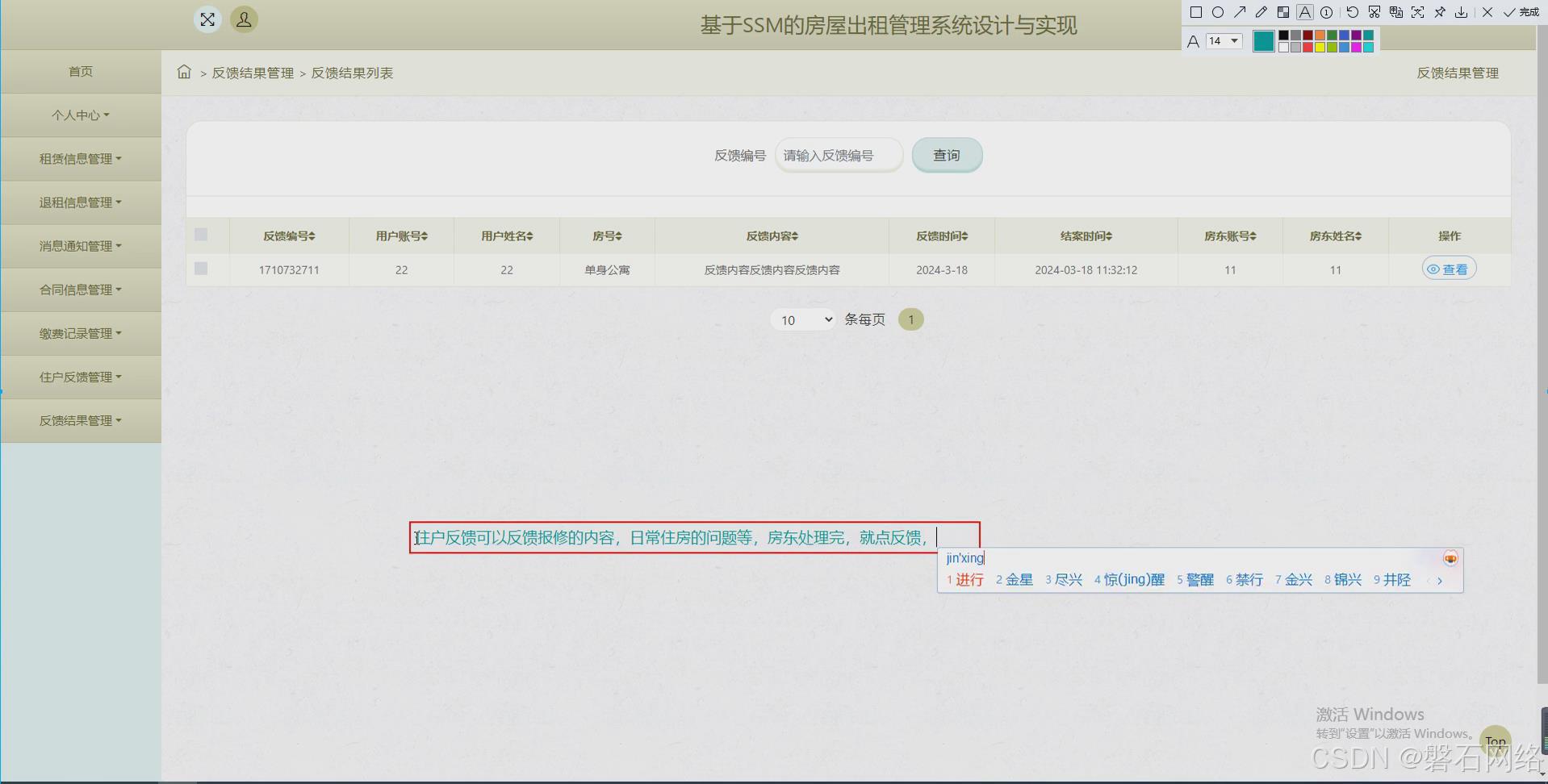
Task: Select the arrow annotation tool
Action: pyautogui.click(x=1240, y=12)
